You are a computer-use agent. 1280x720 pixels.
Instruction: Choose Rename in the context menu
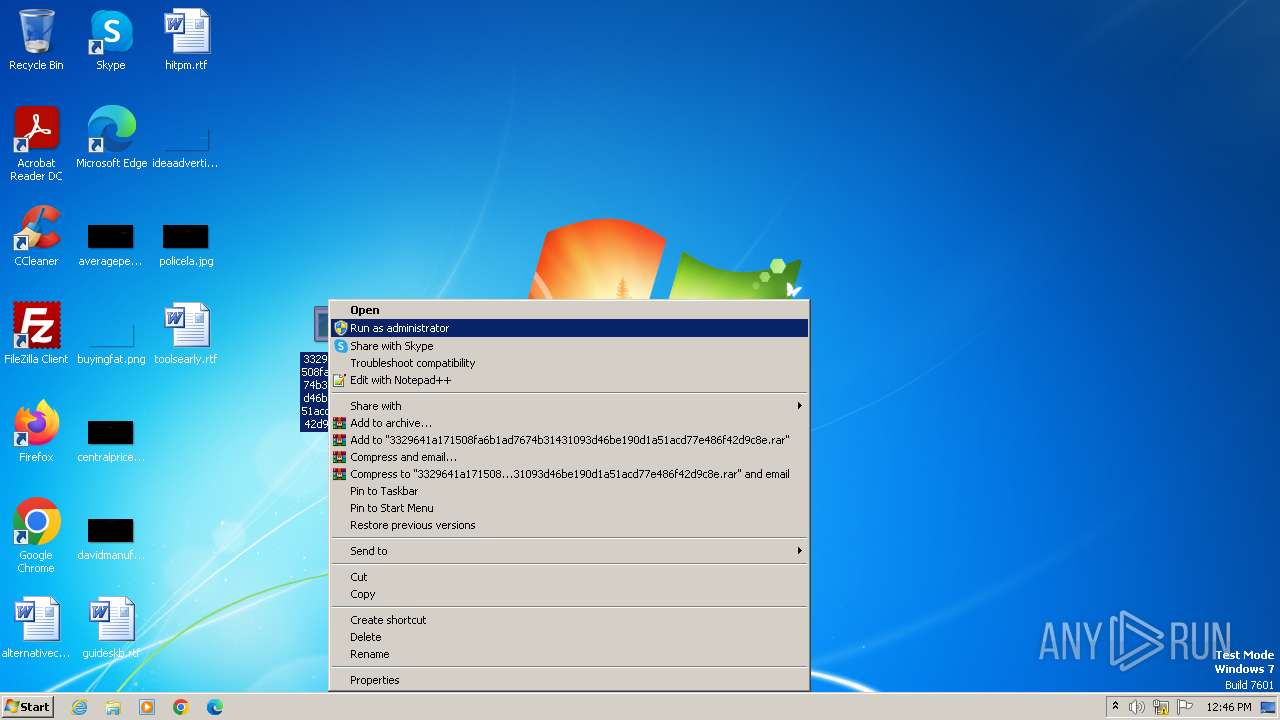(569, 654)
